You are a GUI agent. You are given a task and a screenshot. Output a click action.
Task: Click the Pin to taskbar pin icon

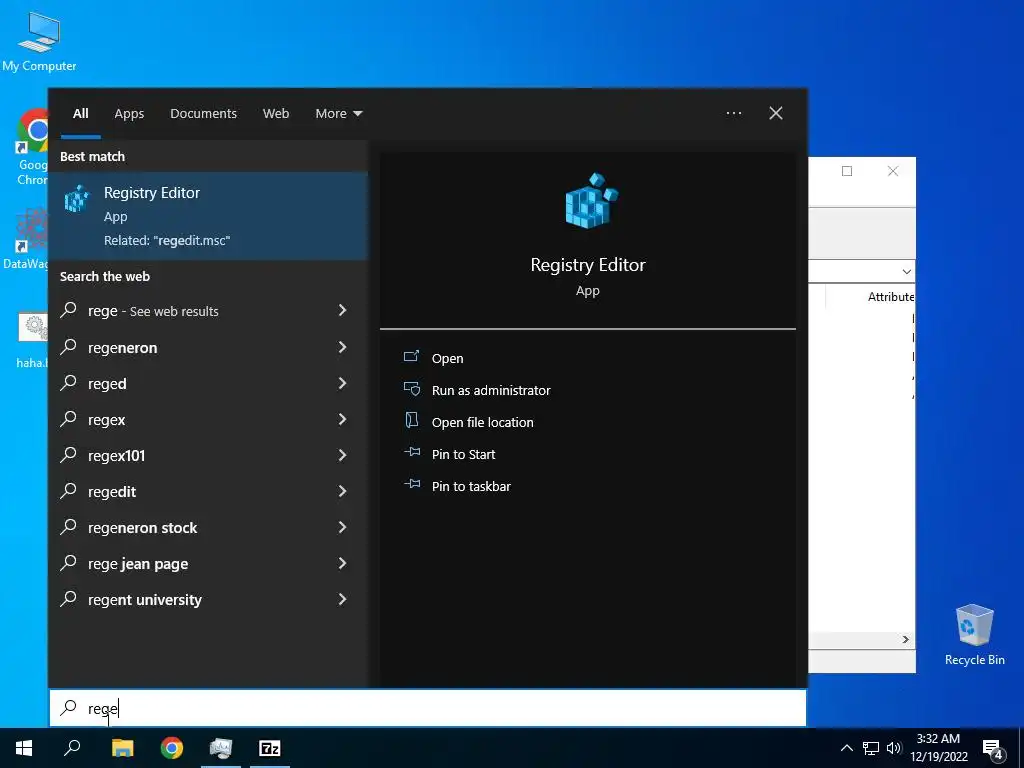411,485
